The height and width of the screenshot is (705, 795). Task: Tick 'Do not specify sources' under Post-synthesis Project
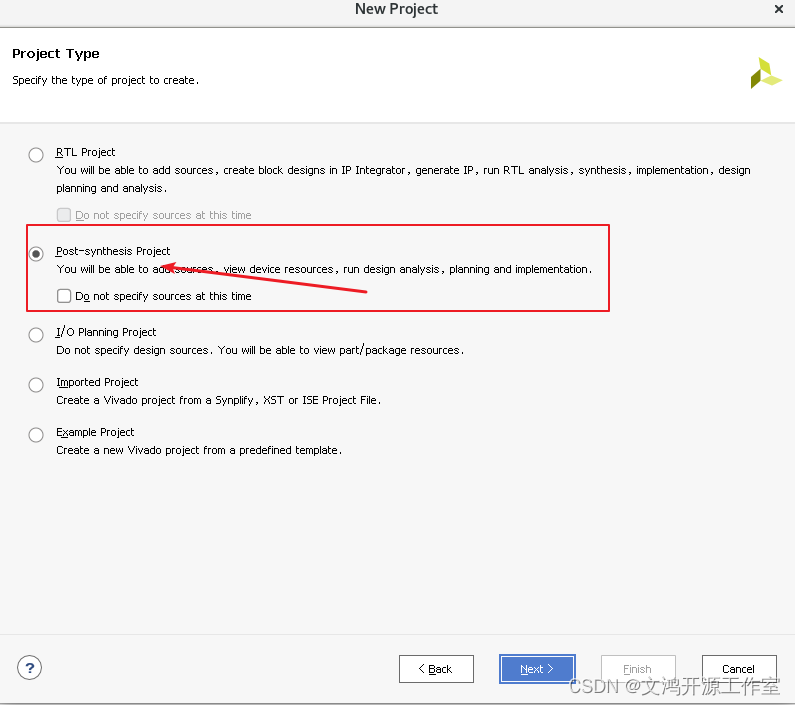click(64, 296)
